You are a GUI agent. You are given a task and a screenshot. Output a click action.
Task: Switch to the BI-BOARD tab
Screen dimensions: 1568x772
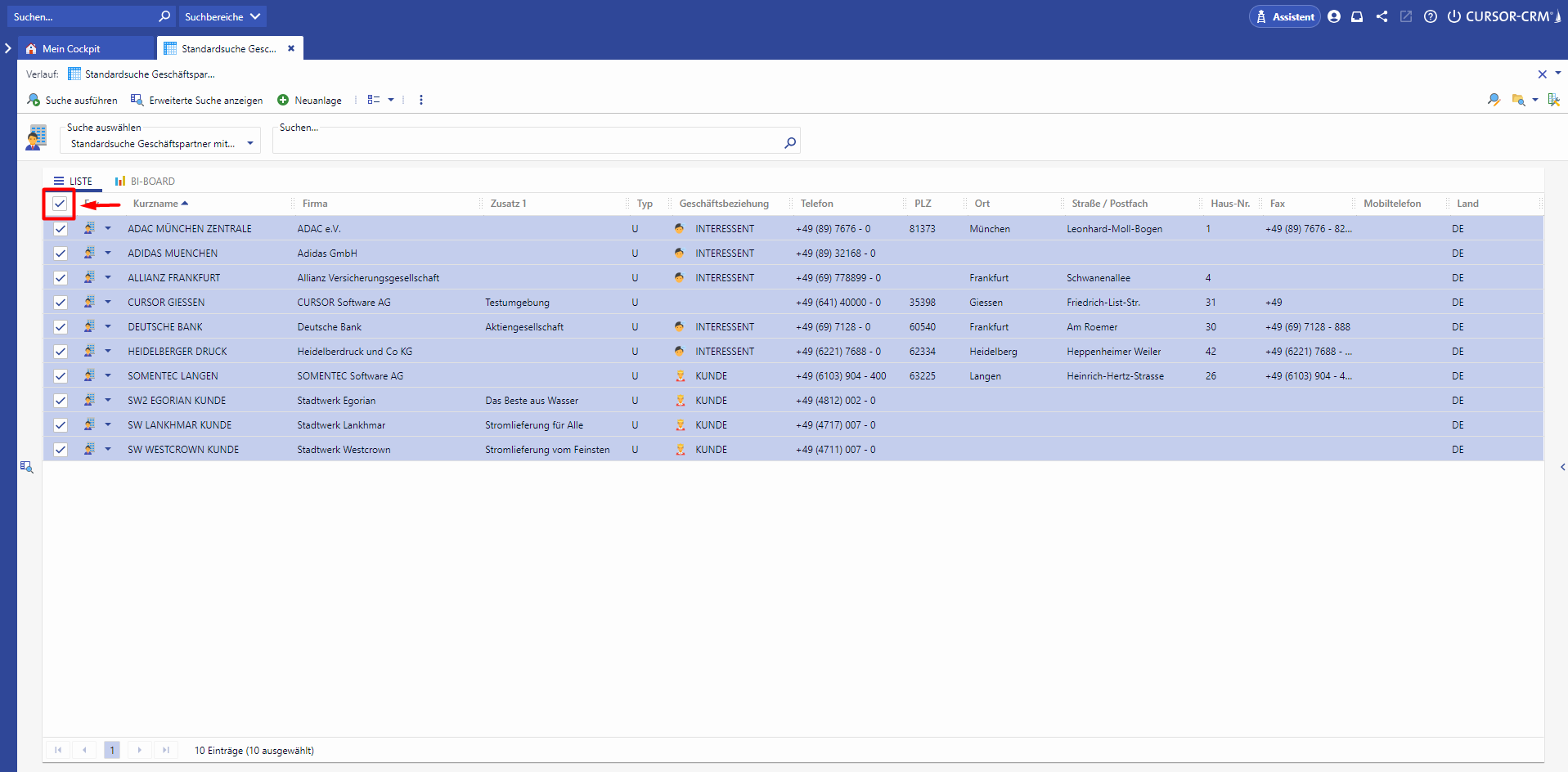[x=145, y=182]
